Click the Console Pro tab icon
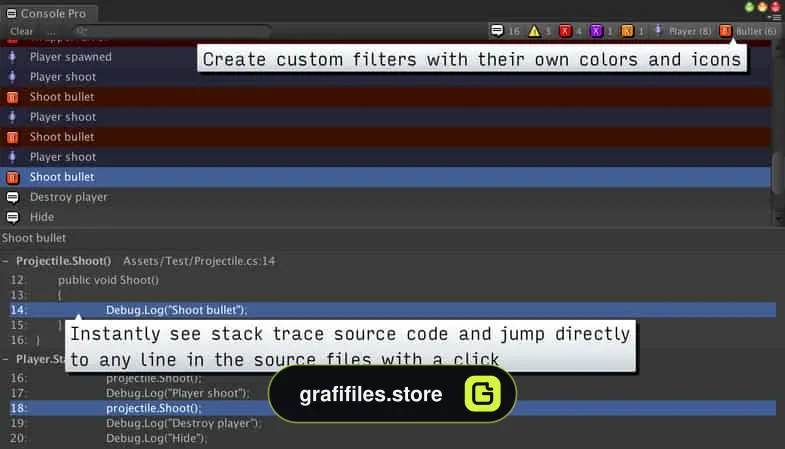The height and width of the screenshot is (449, 785). coord(12,14)
